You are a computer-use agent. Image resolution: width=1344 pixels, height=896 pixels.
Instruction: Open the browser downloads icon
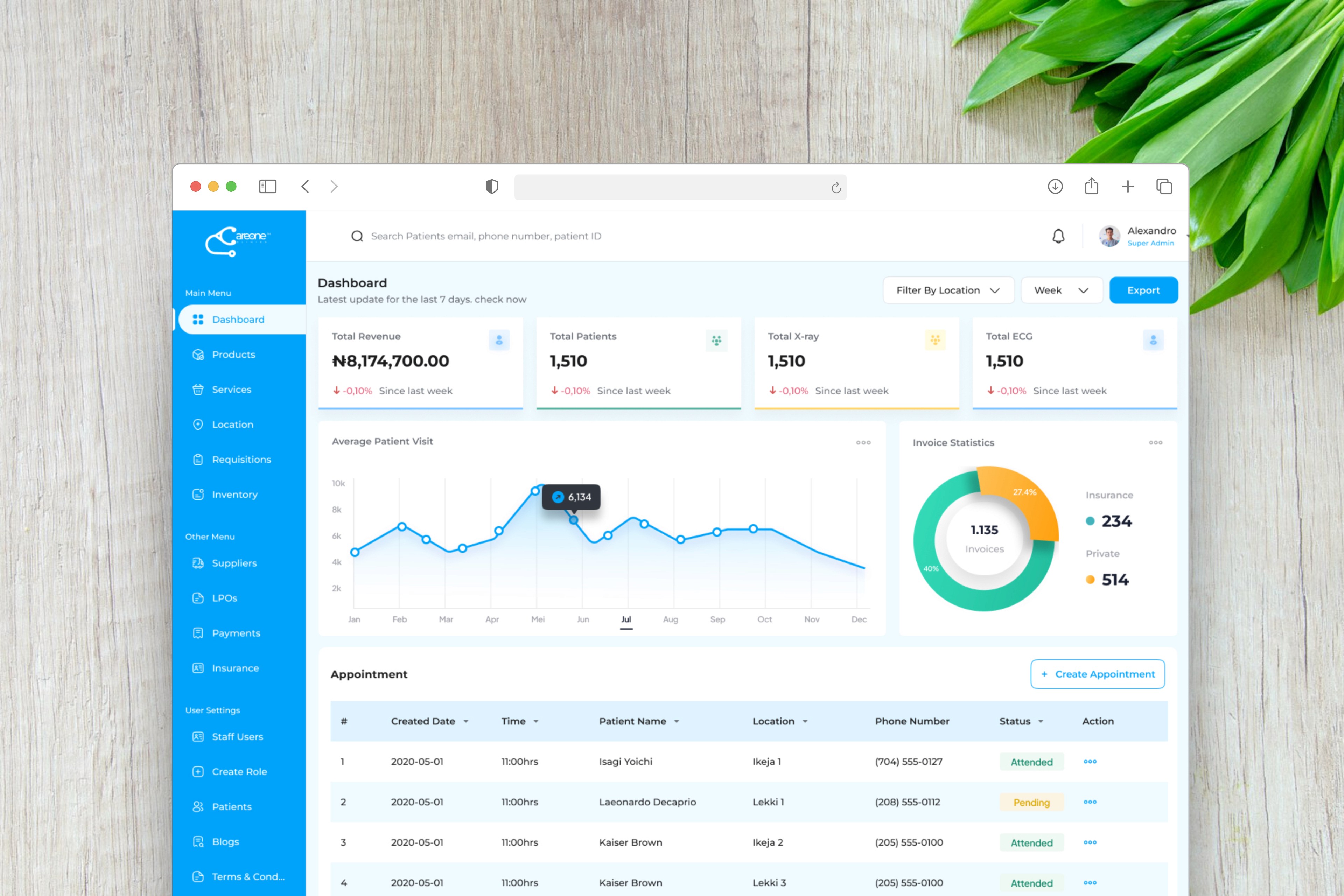tap(1055, 186)
